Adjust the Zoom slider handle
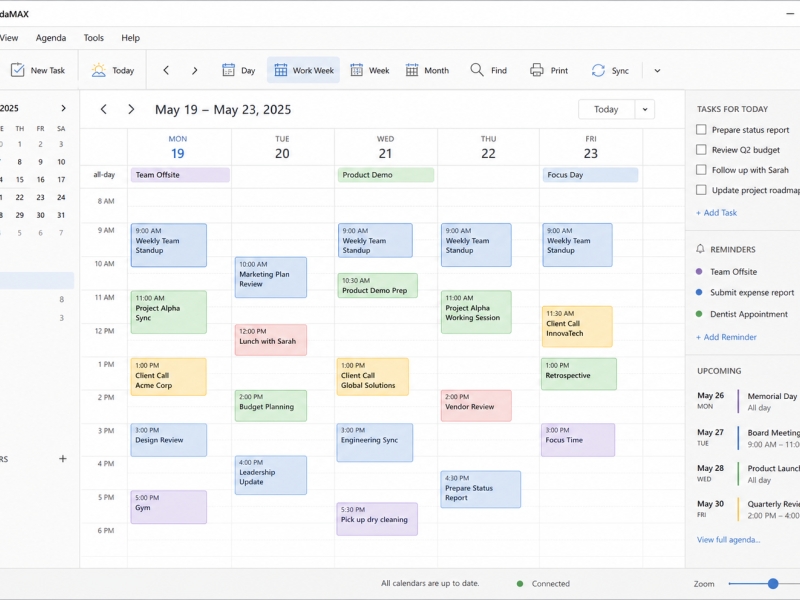 click(773, 583)
